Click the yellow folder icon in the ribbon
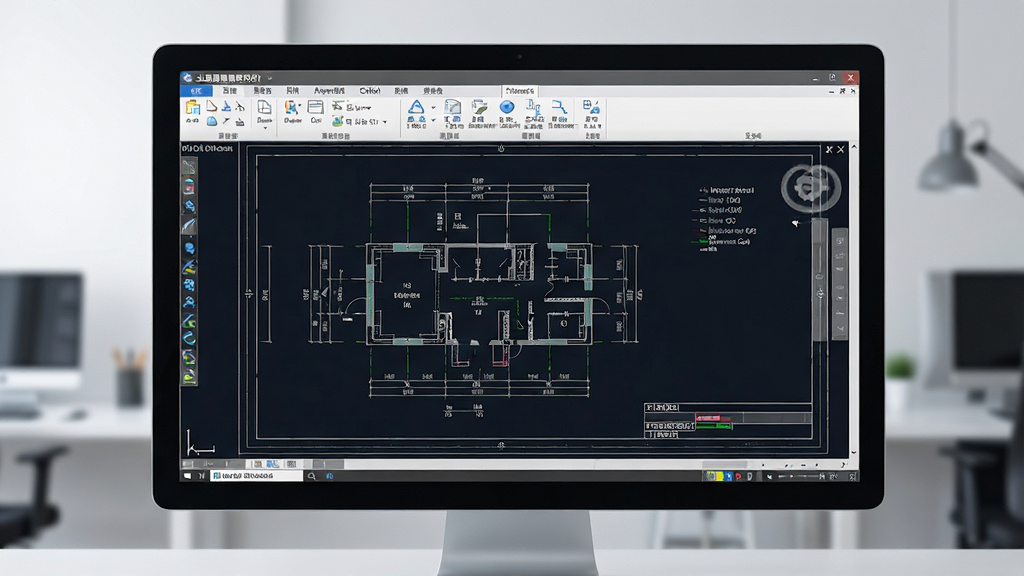The image size is (1024, 576). coord(193,108)
